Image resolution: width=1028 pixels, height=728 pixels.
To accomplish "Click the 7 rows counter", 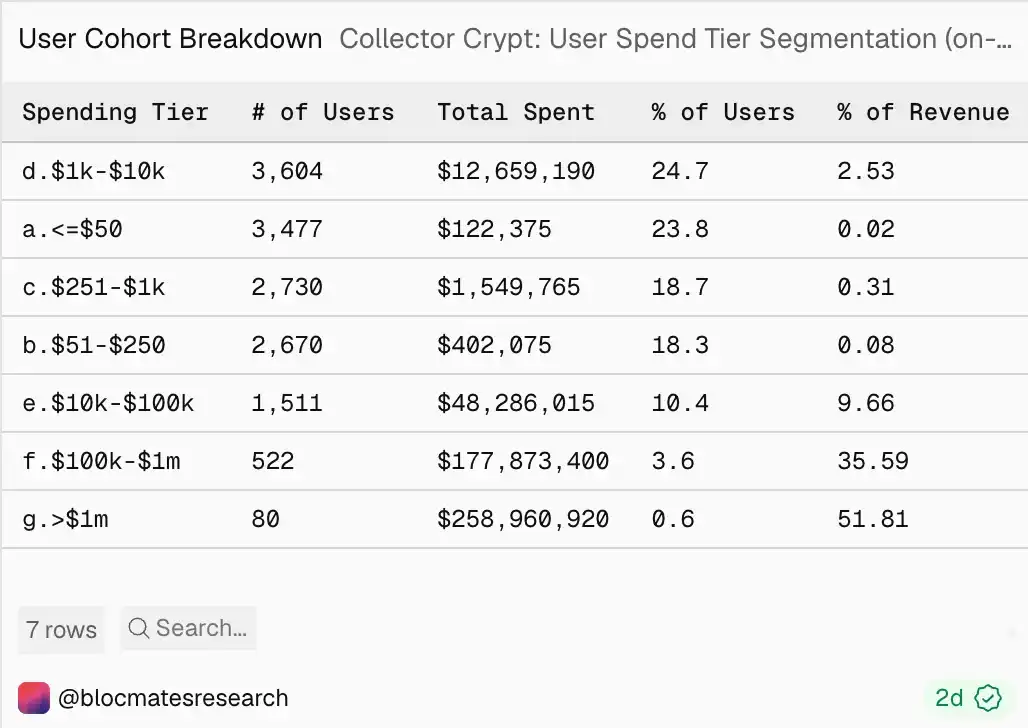I will (61, 630).
